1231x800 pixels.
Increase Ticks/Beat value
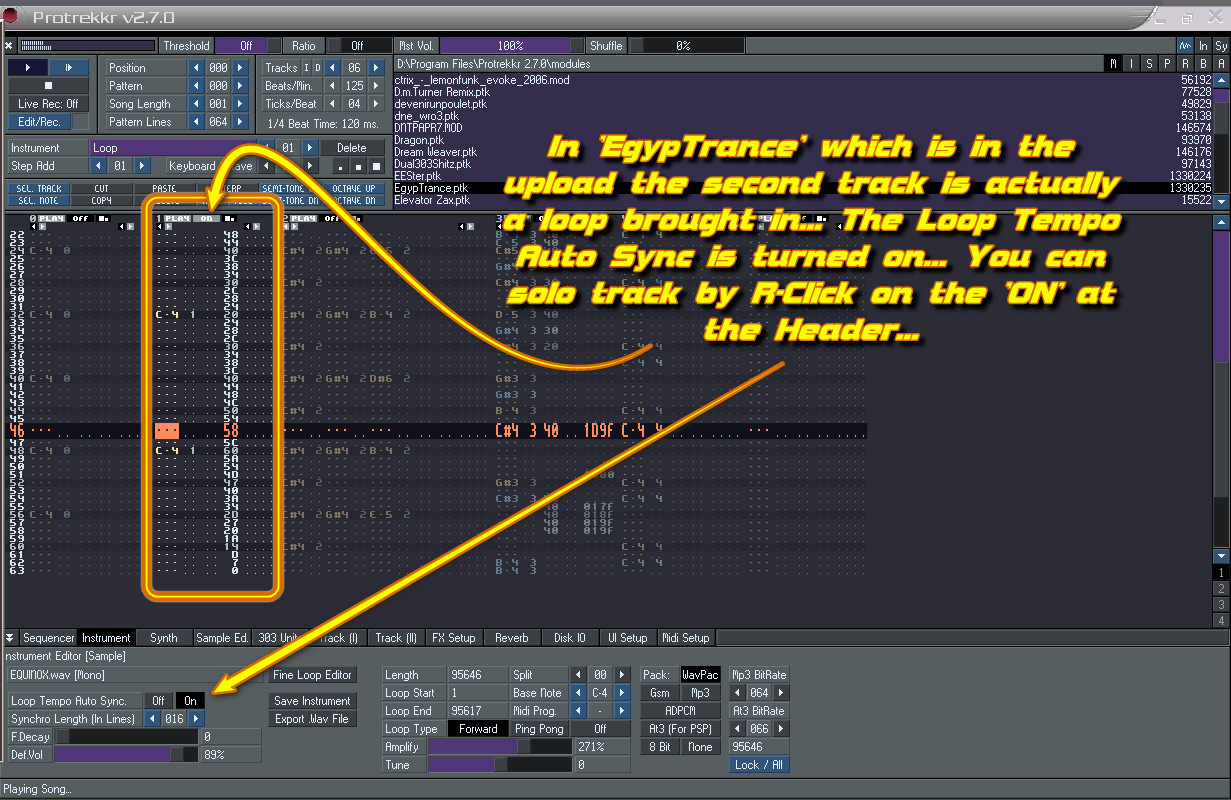[376, 103]
